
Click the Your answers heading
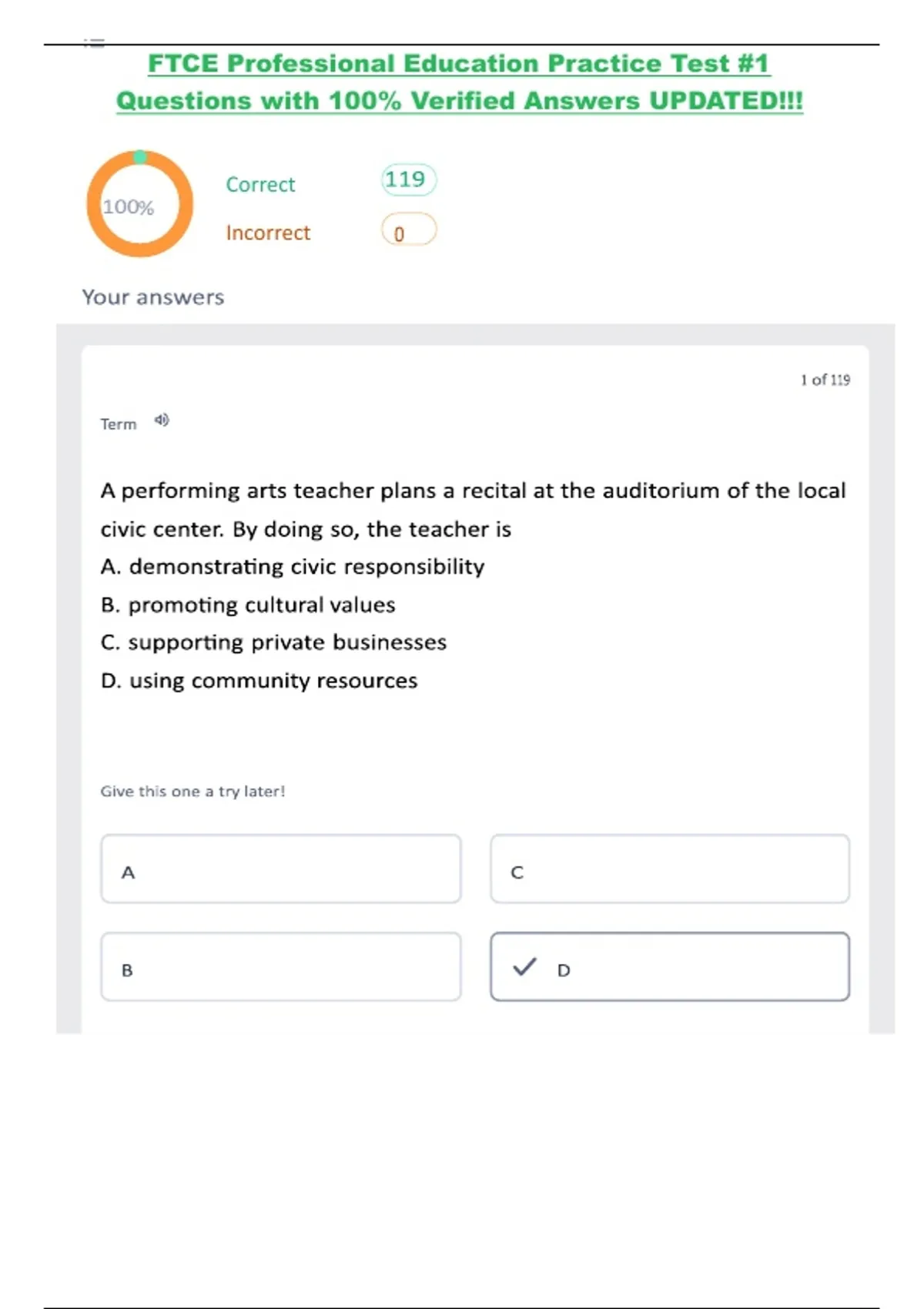(153, 297)
